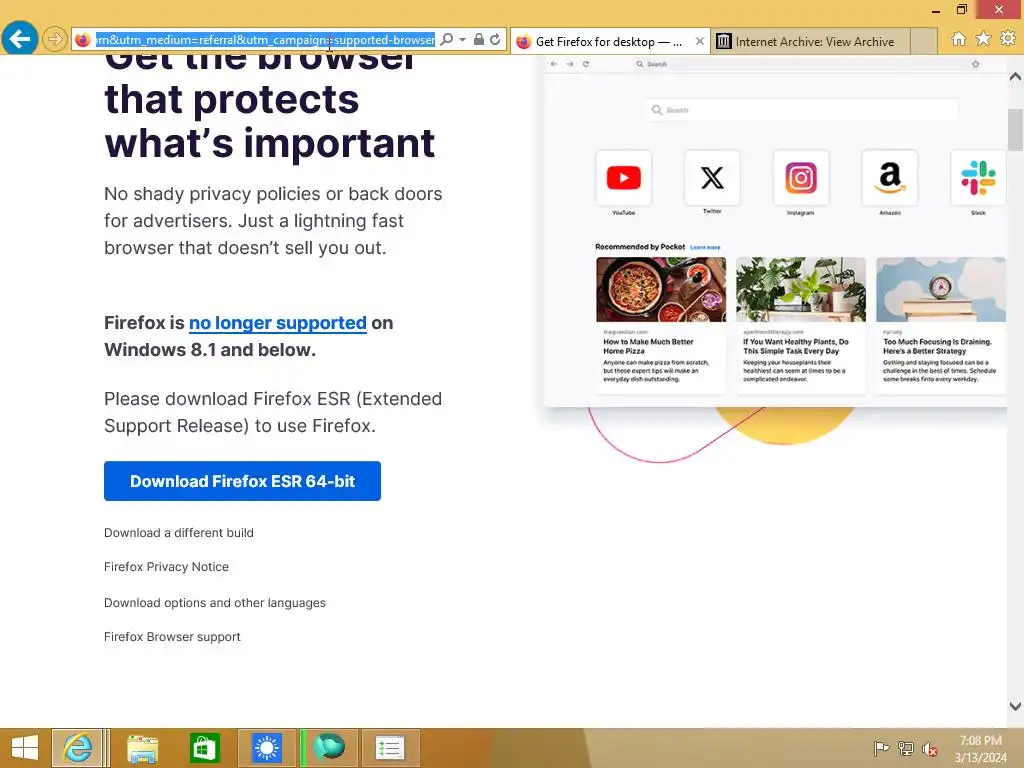Click the vertical scrollbar thumb
This screenshot has height=768, width=1024.
coord(1015,130)
